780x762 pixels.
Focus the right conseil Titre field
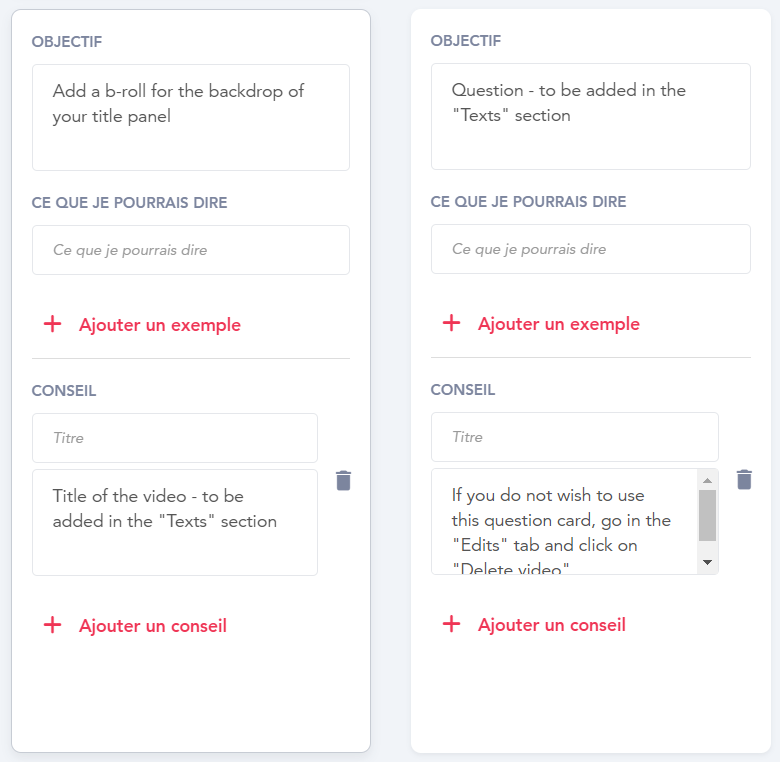[575, 437]
